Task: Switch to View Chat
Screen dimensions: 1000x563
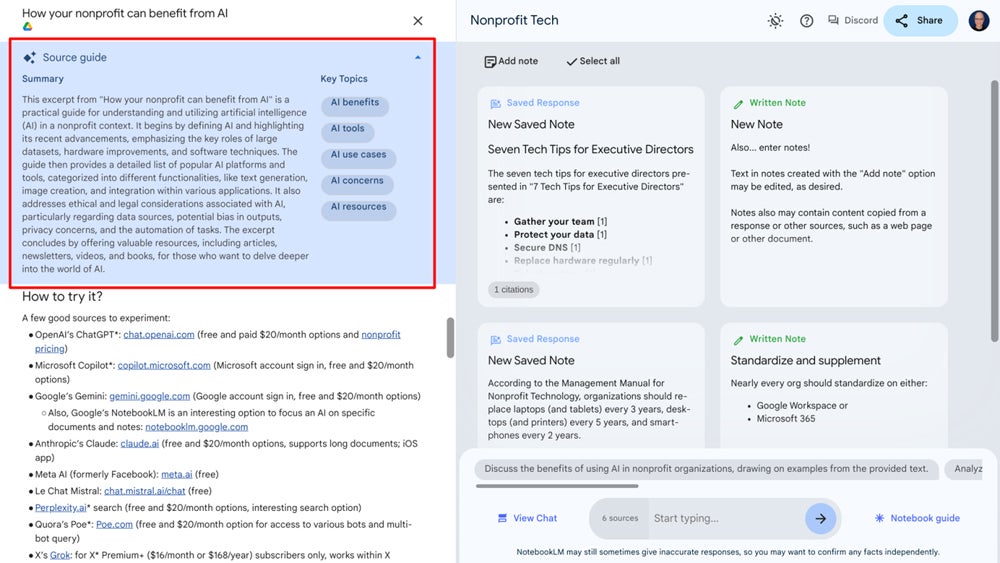Action: tap(527, 518)
